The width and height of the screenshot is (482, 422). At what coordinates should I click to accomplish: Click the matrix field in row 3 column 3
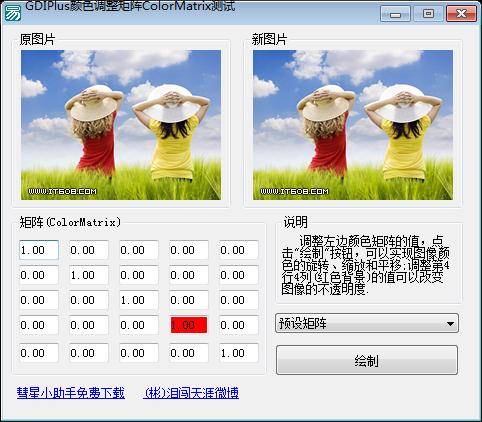(x=139, y=300)
